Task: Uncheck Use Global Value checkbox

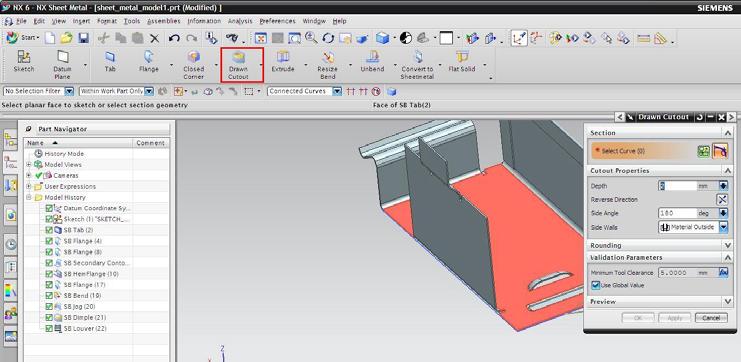Action: (596, 285)
